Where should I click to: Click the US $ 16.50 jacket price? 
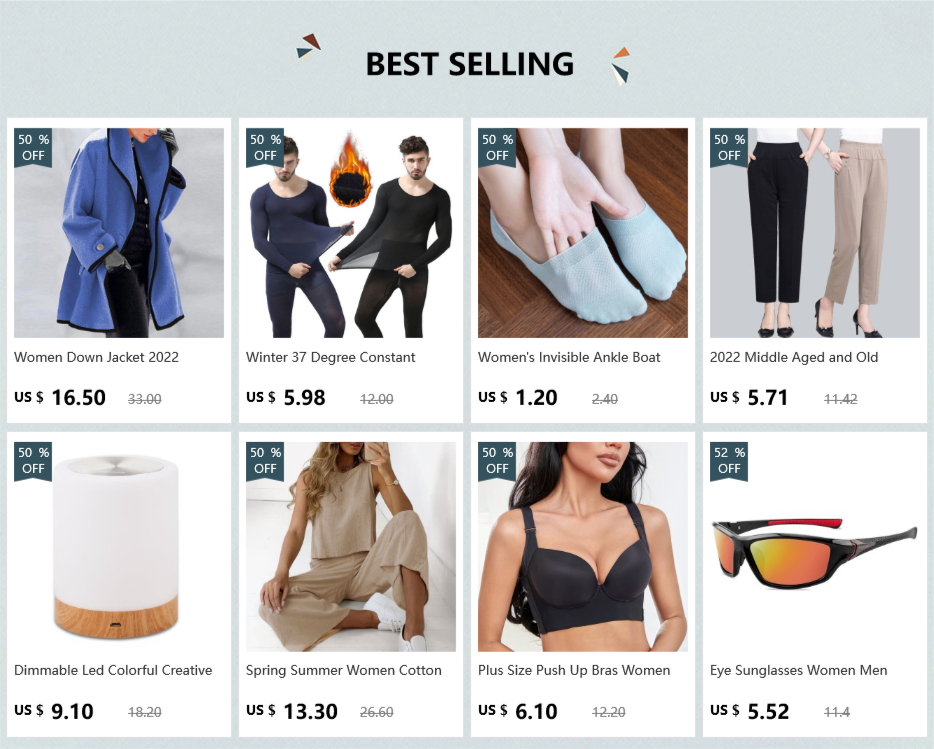[60, 397]
